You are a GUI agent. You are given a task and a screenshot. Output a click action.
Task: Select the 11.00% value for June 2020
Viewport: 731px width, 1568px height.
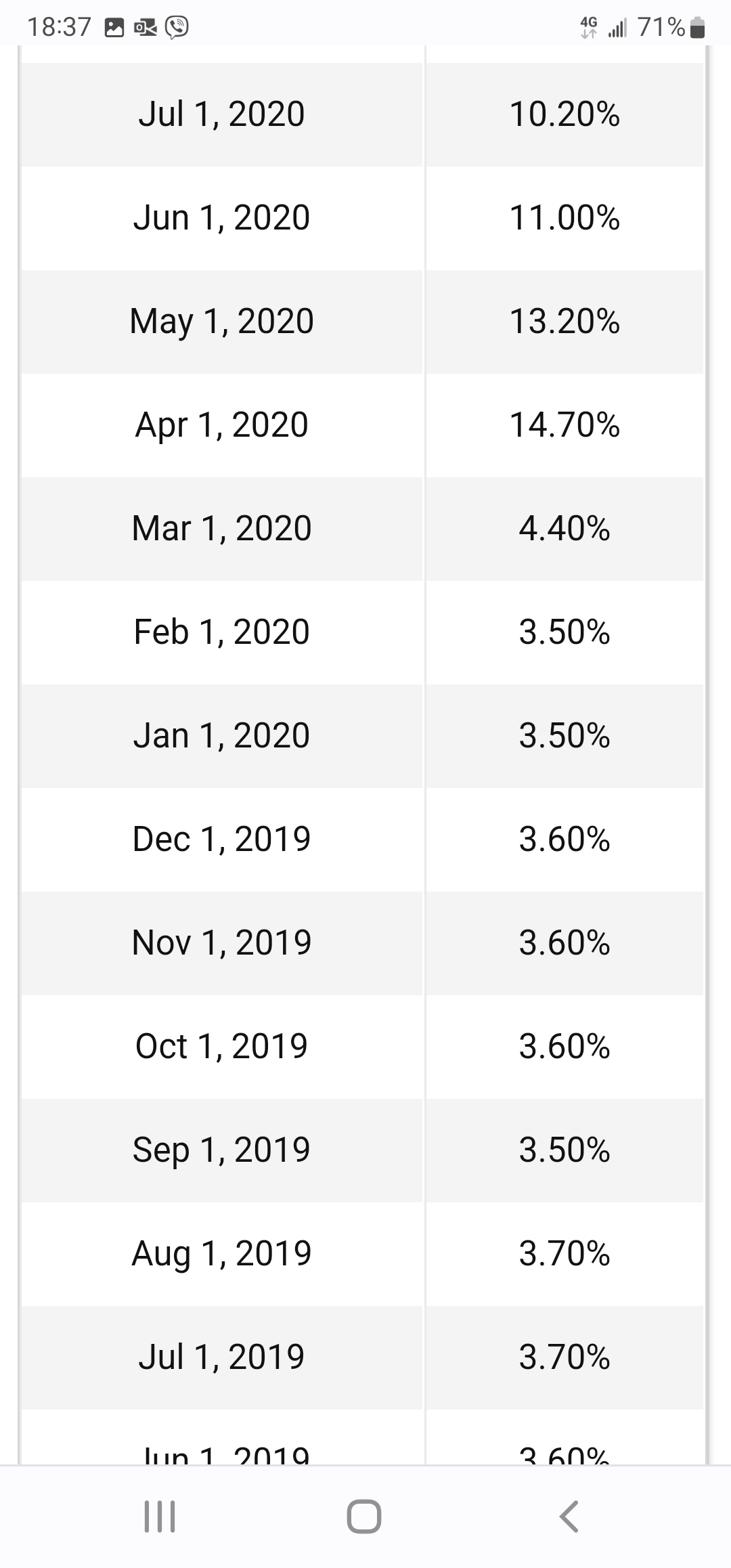click(564, 218)
